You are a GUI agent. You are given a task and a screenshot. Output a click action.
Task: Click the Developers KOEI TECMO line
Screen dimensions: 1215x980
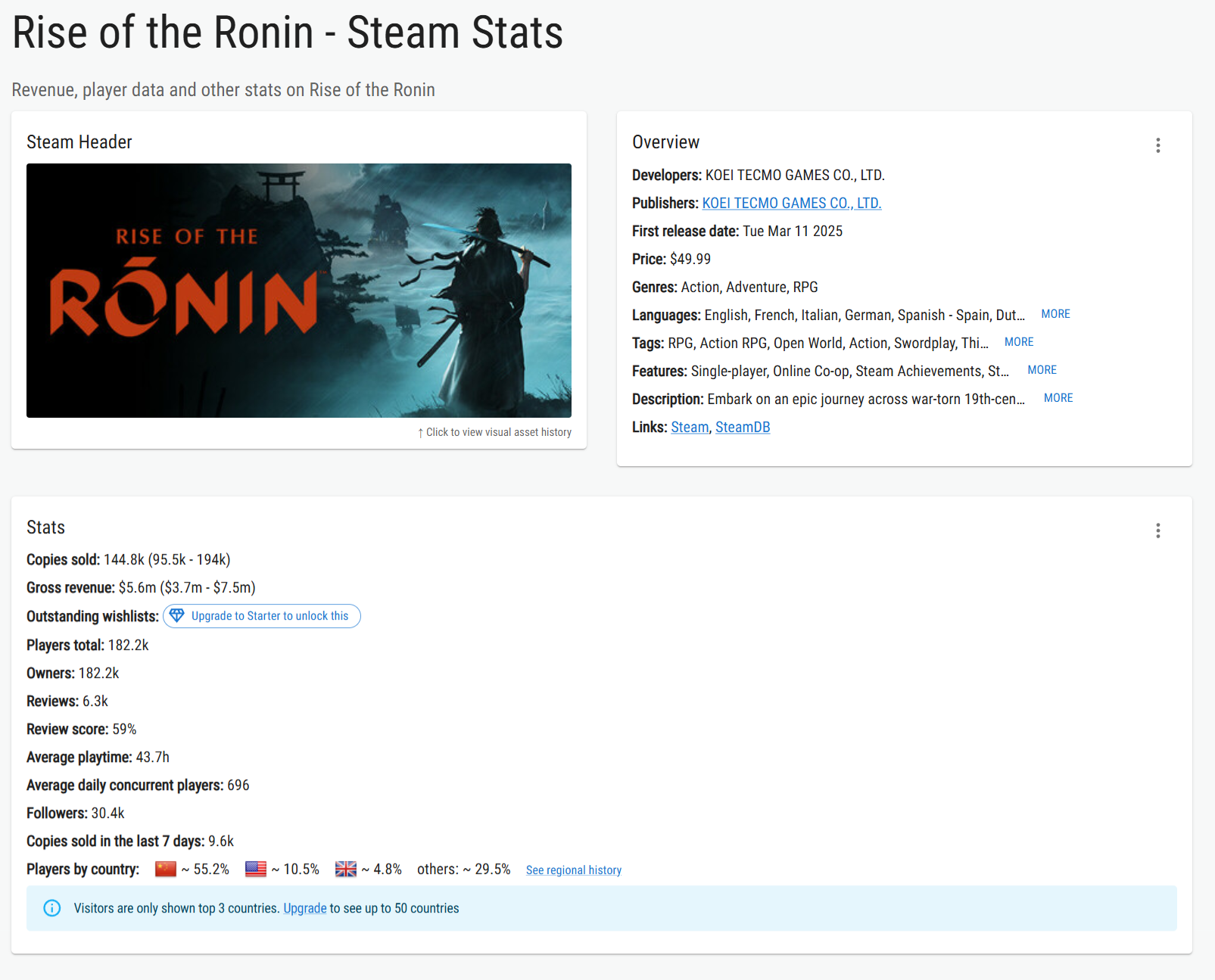pos(759,175)
